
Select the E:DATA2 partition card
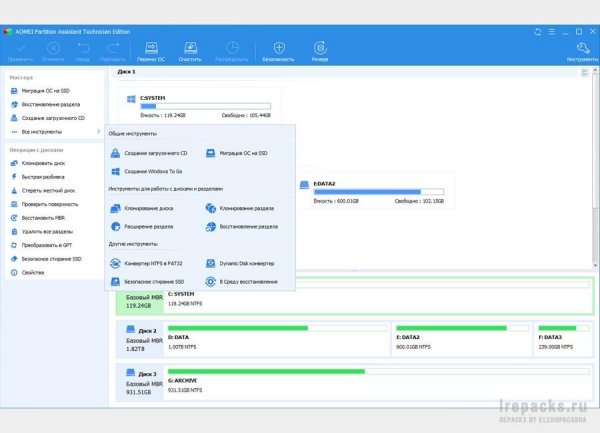(374, 191)
